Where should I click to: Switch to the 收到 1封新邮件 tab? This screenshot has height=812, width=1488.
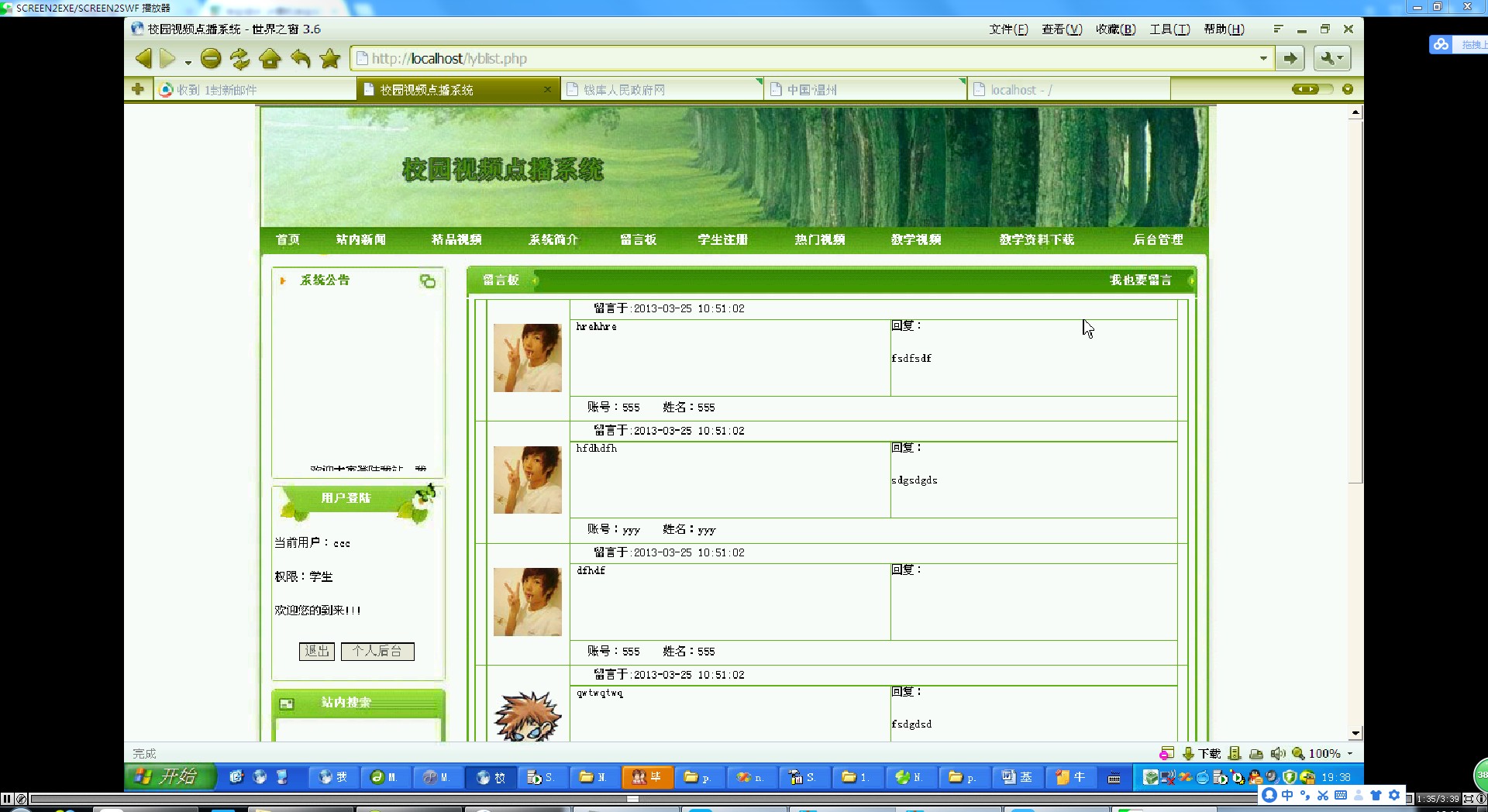(x=255, y=90)
